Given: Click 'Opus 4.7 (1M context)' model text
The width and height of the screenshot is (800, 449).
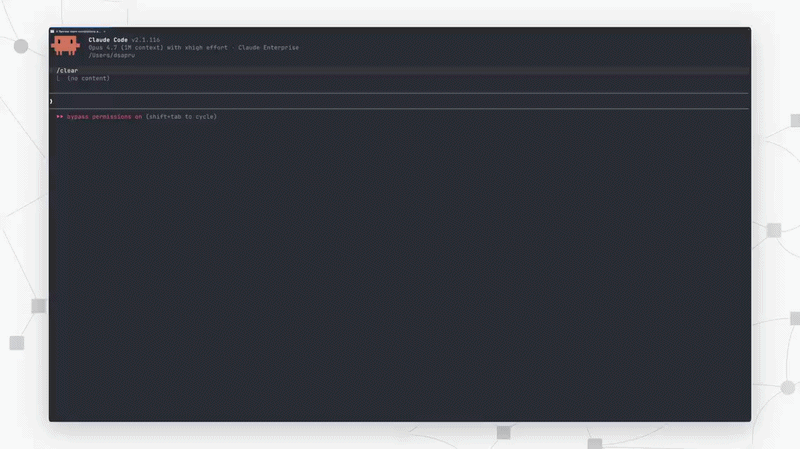Looking at the screenshot, I should coord(126,47).
